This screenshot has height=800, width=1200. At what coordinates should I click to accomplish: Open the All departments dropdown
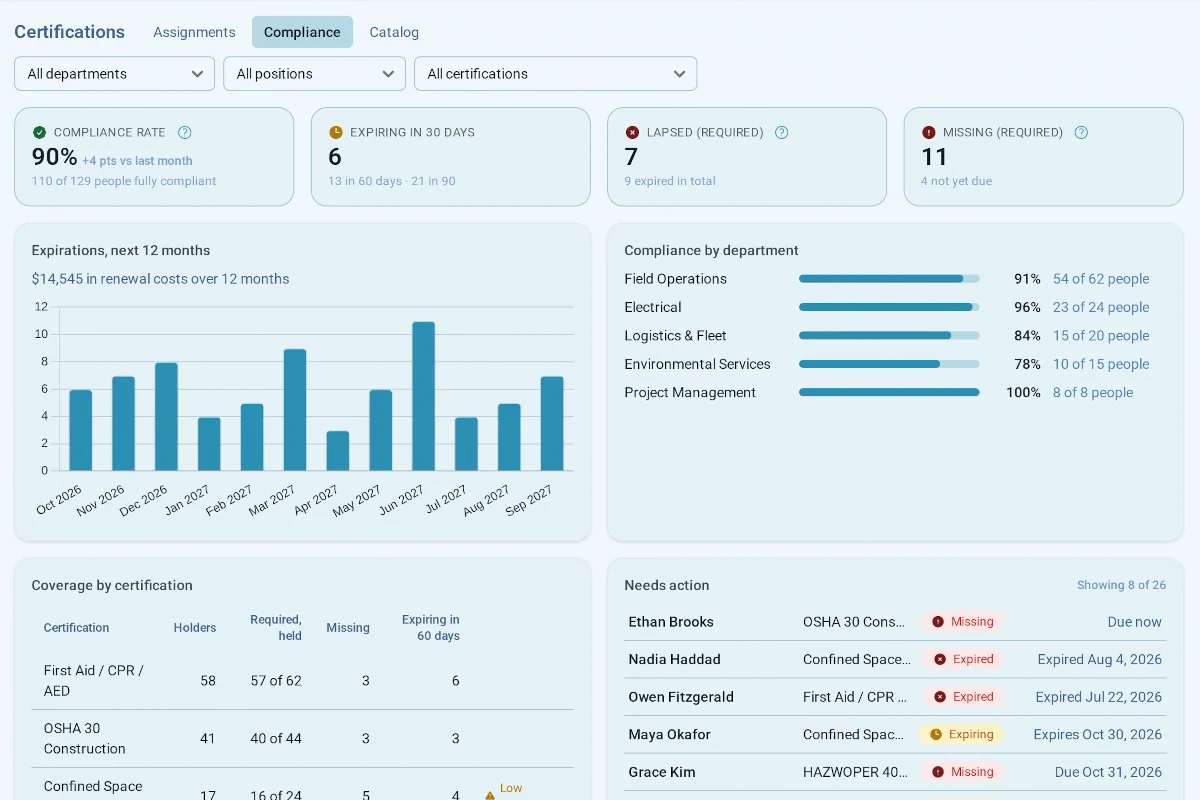(x=114, y=74)
